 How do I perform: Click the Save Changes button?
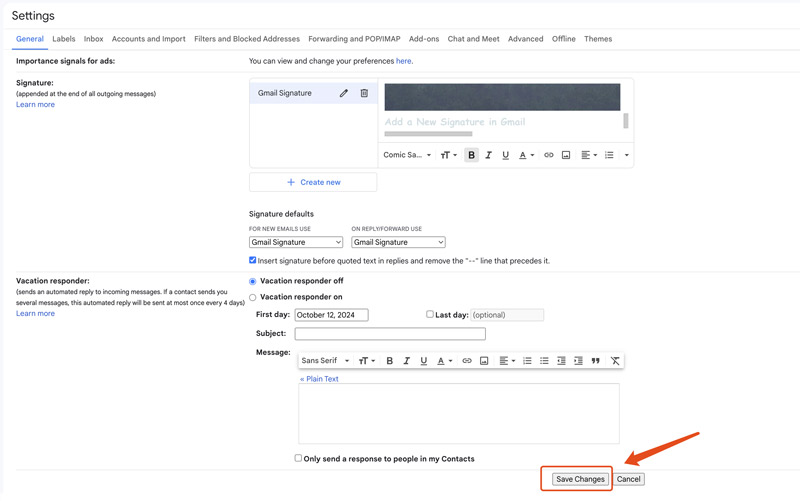(580, 479)
